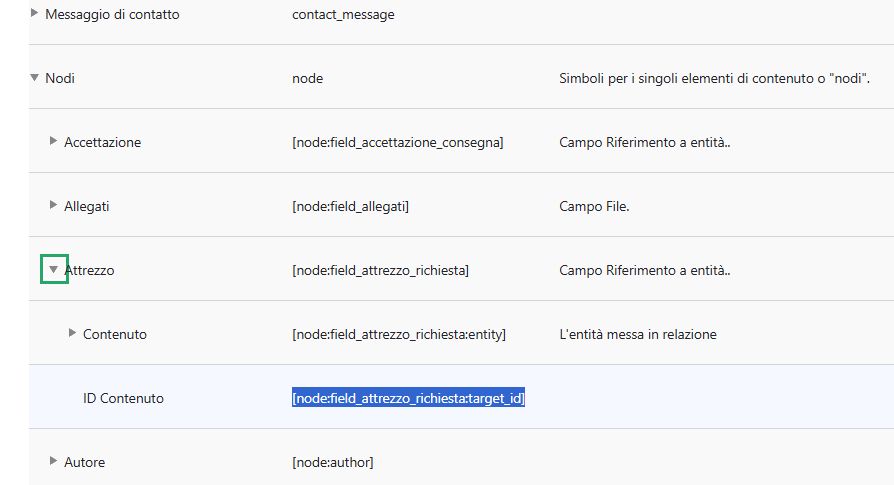This screenshot has height=485, width=894.
Task: Click the contact_message token name
Action: pyautogui.click(x=342, y=15)
